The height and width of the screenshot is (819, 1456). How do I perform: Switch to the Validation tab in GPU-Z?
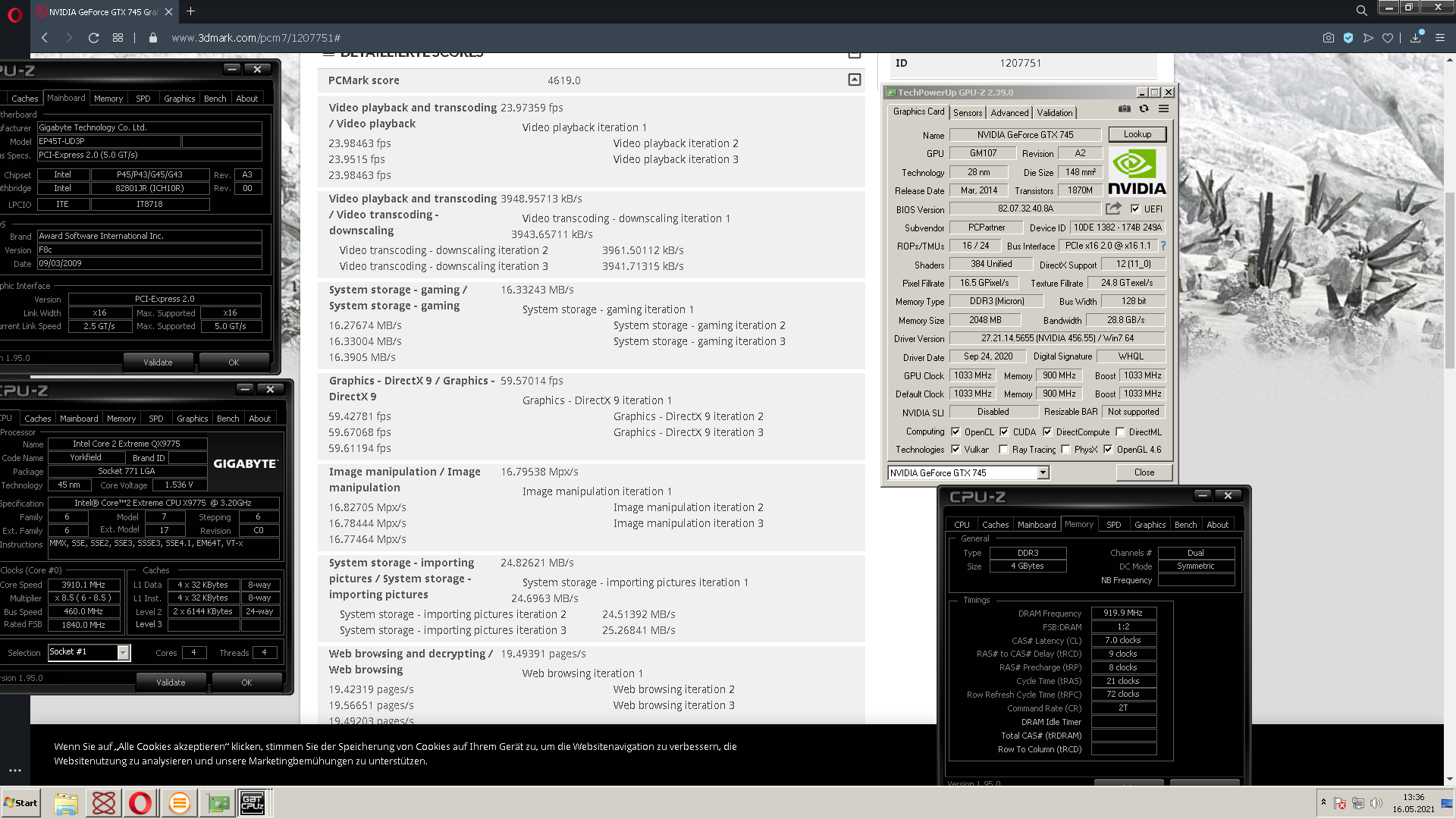pos(1054,112)
